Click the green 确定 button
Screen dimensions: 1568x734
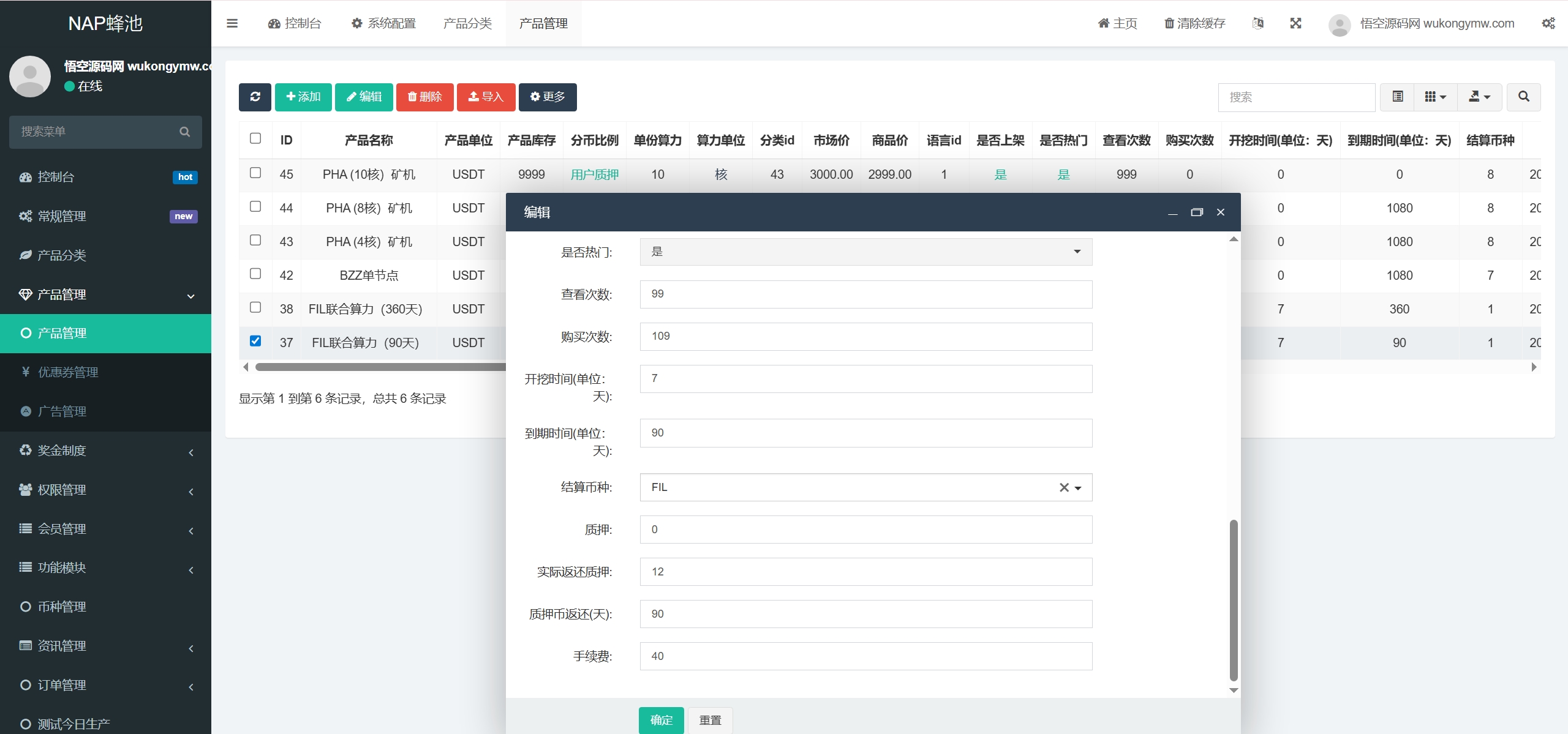point(661,720)
